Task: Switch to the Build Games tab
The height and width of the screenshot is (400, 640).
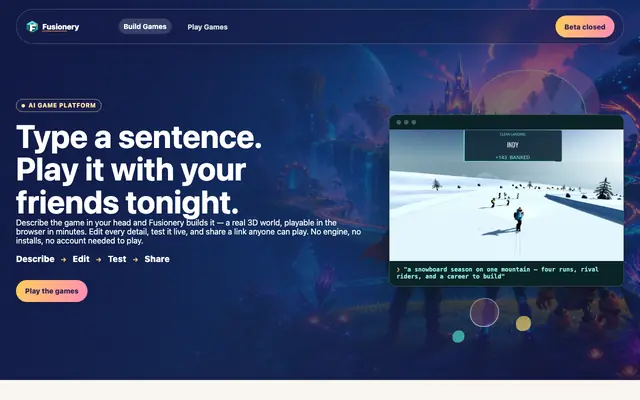Action: [145, 27]
